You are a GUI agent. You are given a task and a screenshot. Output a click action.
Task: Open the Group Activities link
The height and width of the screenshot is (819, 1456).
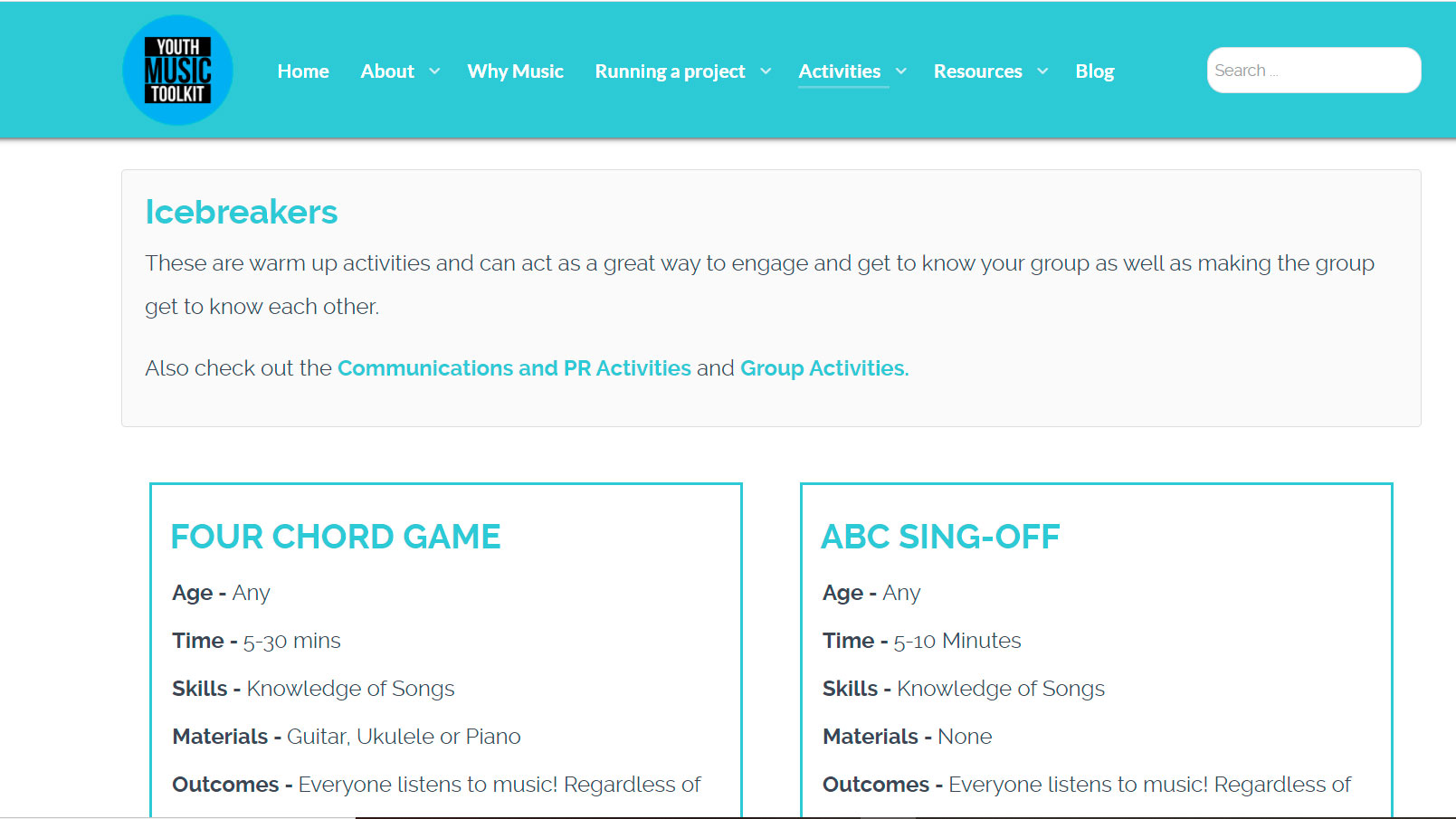(x=823, y=368)
